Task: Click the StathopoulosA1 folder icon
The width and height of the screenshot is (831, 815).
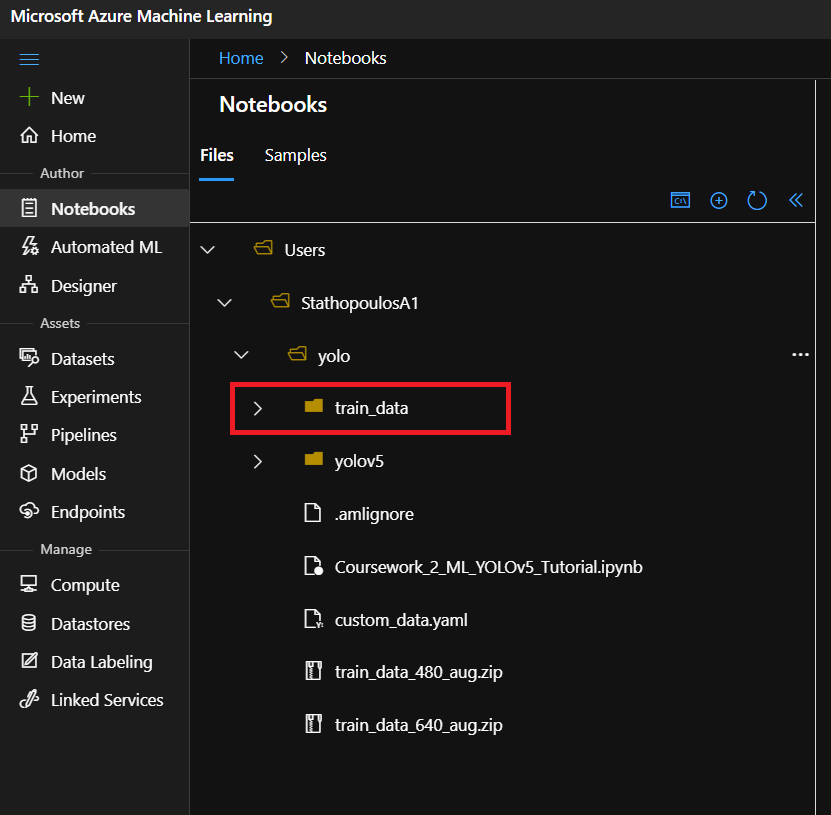Action: (280, 302)
